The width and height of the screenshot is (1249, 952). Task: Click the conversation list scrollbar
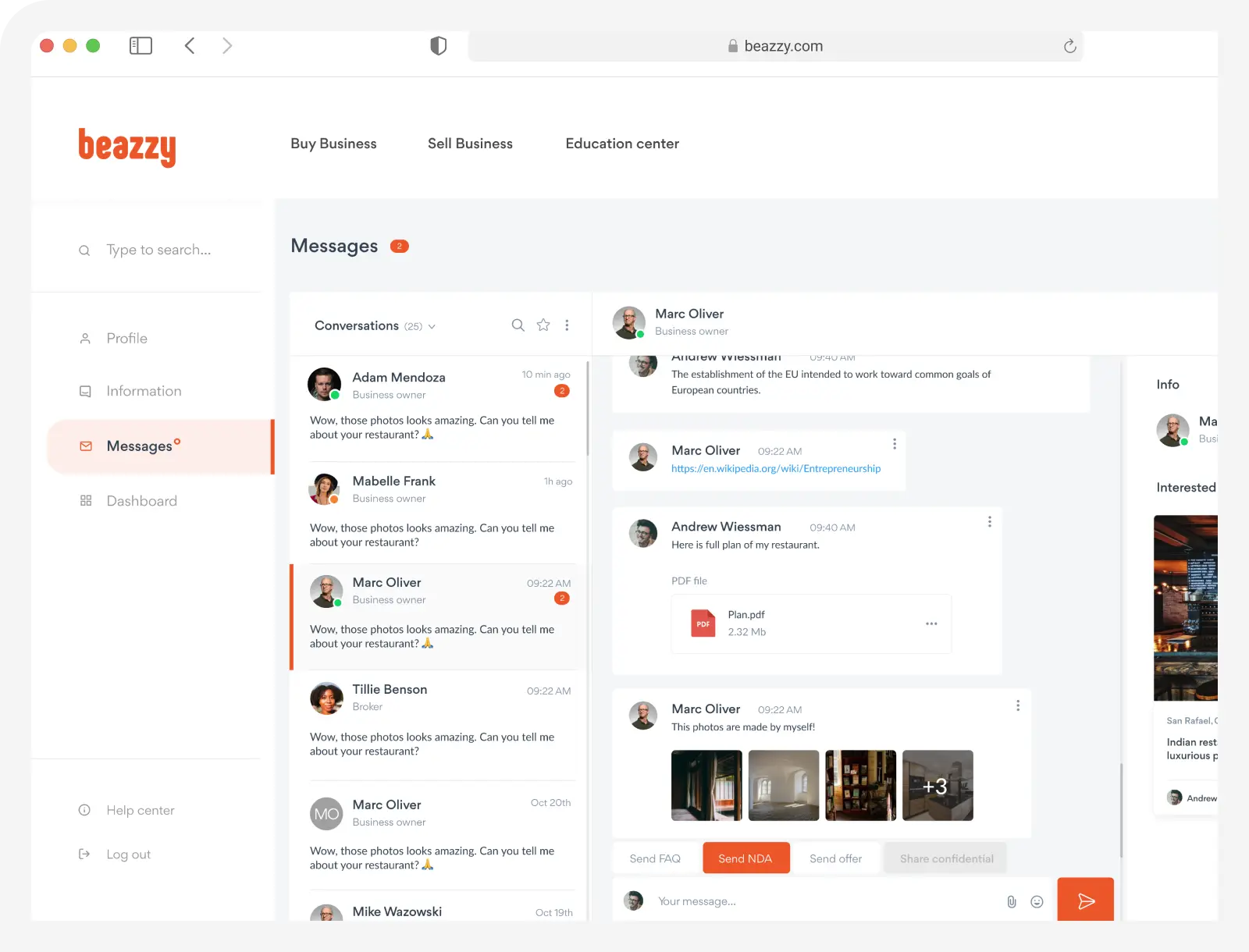588,409
